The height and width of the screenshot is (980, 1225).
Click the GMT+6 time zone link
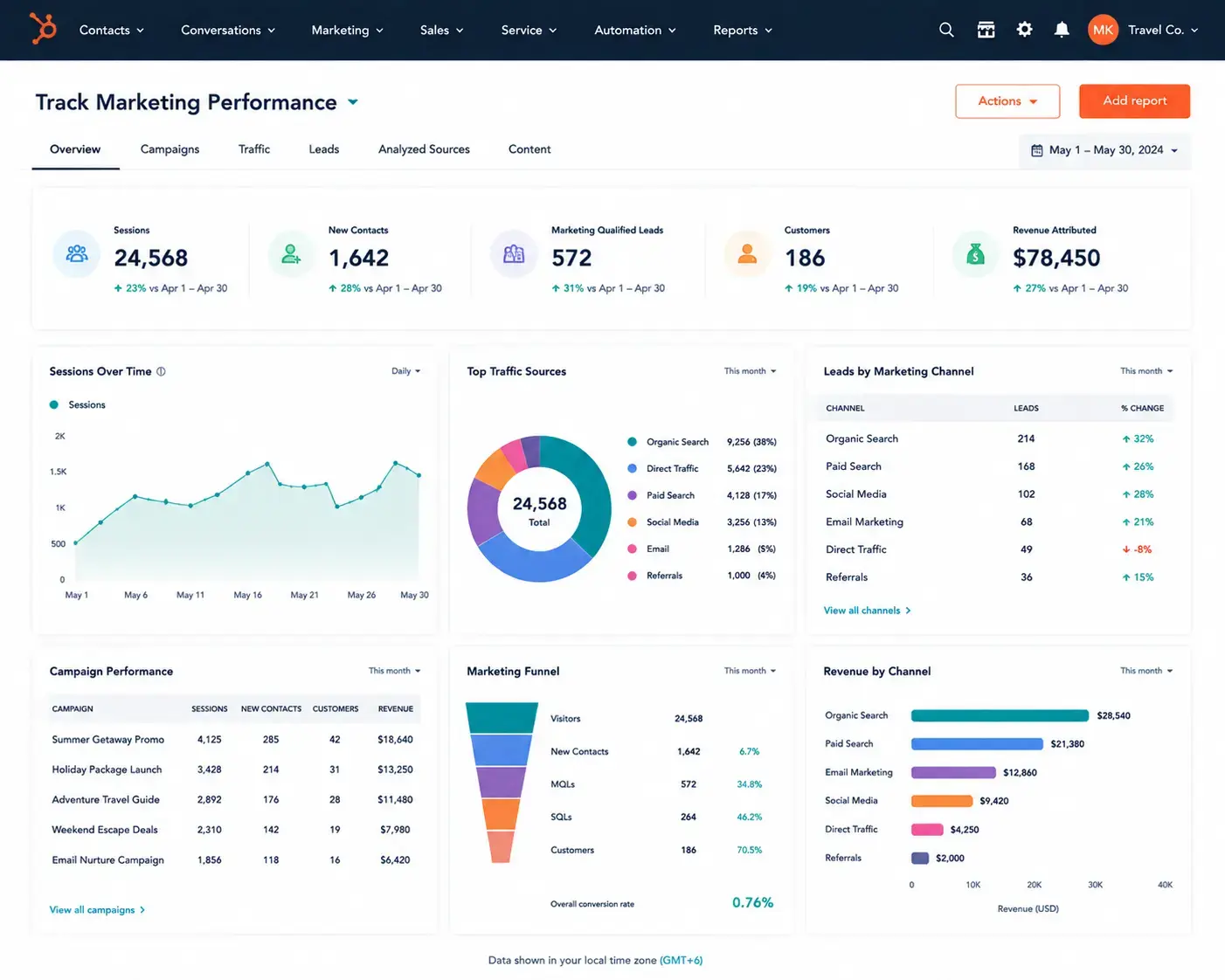tap(681, 960)
